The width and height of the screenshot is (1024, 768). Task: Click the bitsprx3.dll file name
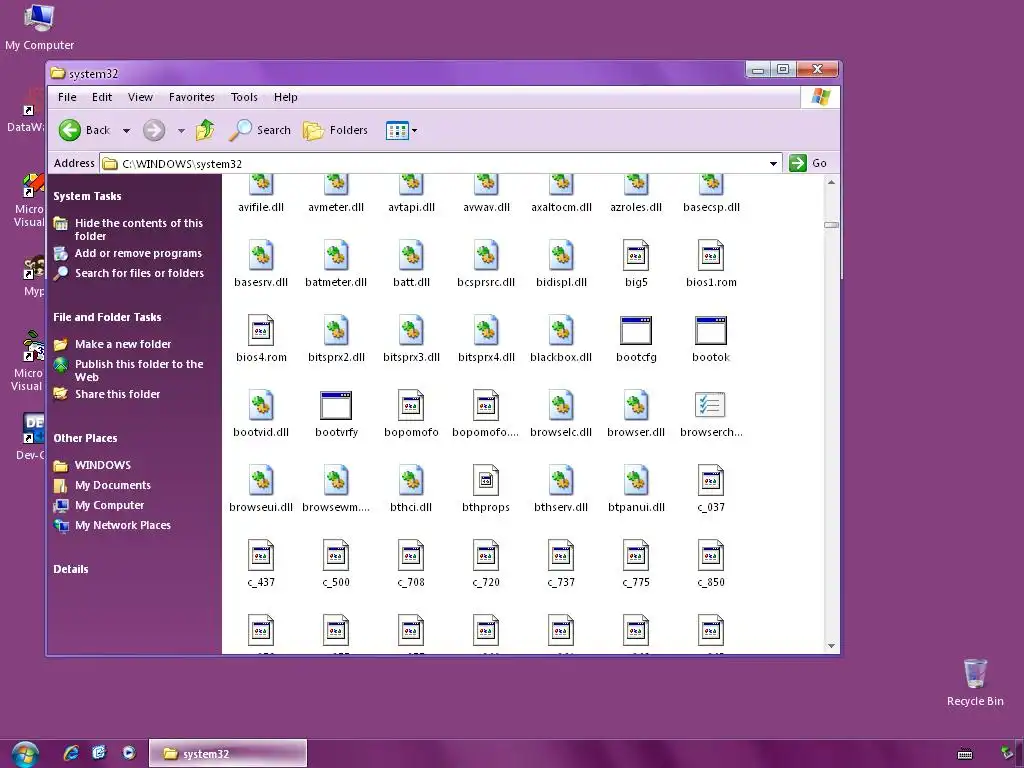(x=411, y=357)
